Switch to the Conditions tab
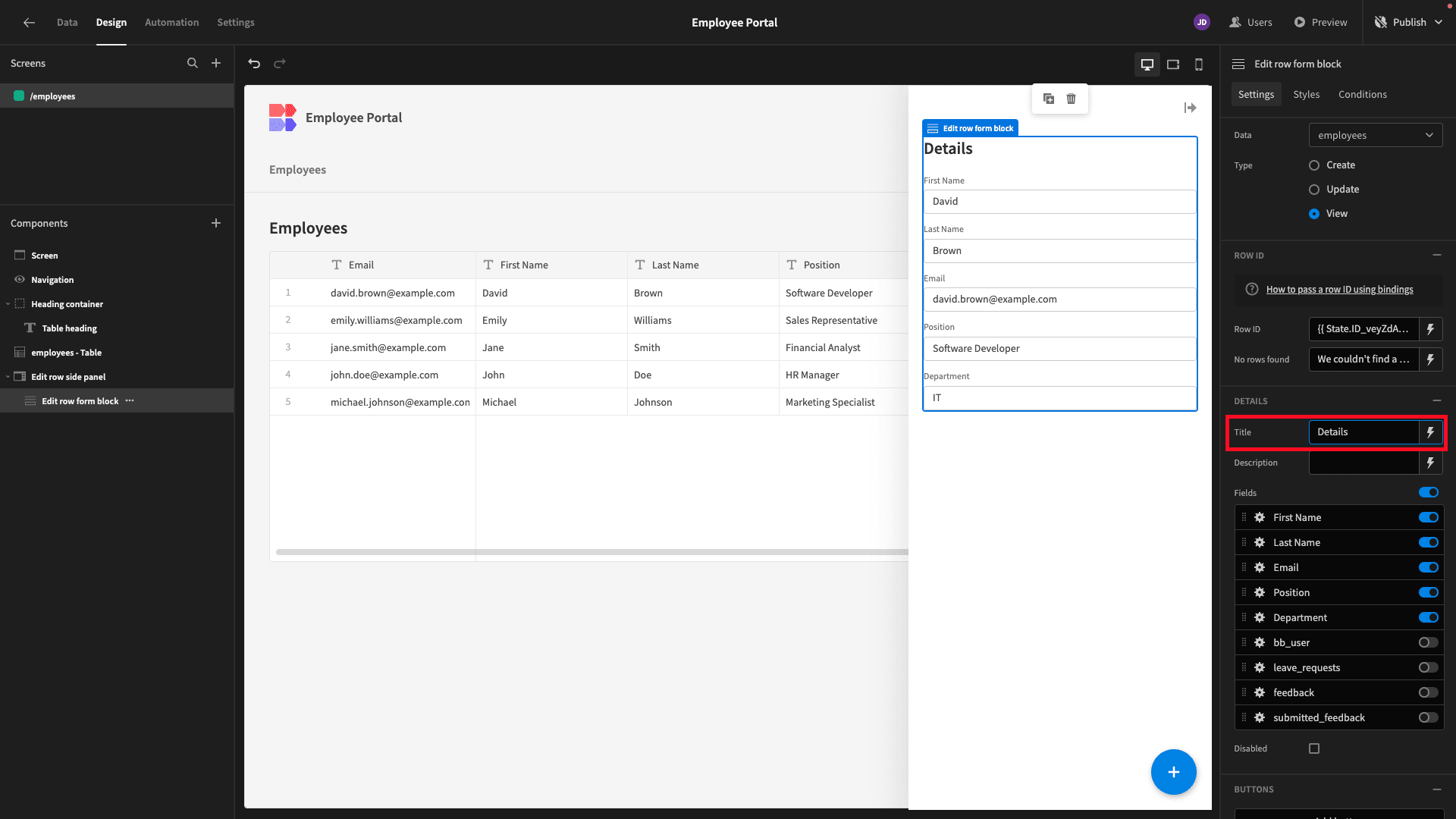Viewport: 1456px width, 819px height. (1363, 95)
